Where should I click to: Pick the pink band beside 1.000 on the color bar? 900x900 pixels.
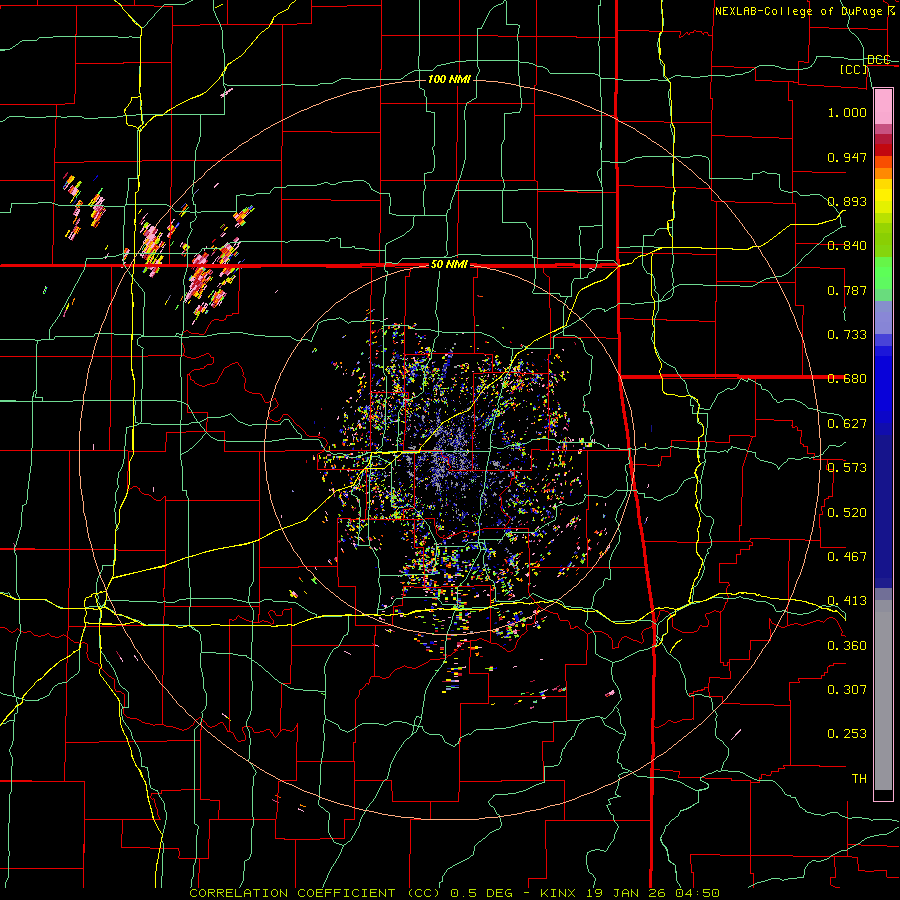coord(883,107)
